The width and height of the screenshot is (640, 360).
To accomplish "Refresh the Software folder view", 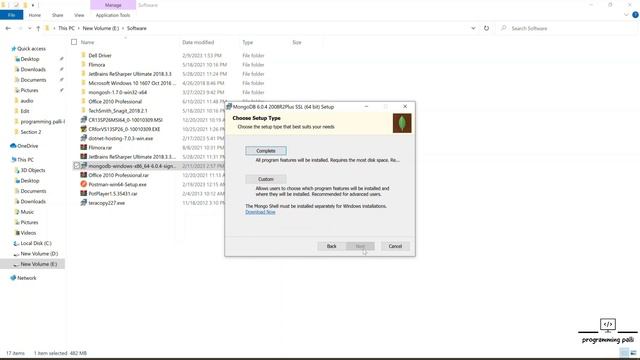I will [486, 28].
